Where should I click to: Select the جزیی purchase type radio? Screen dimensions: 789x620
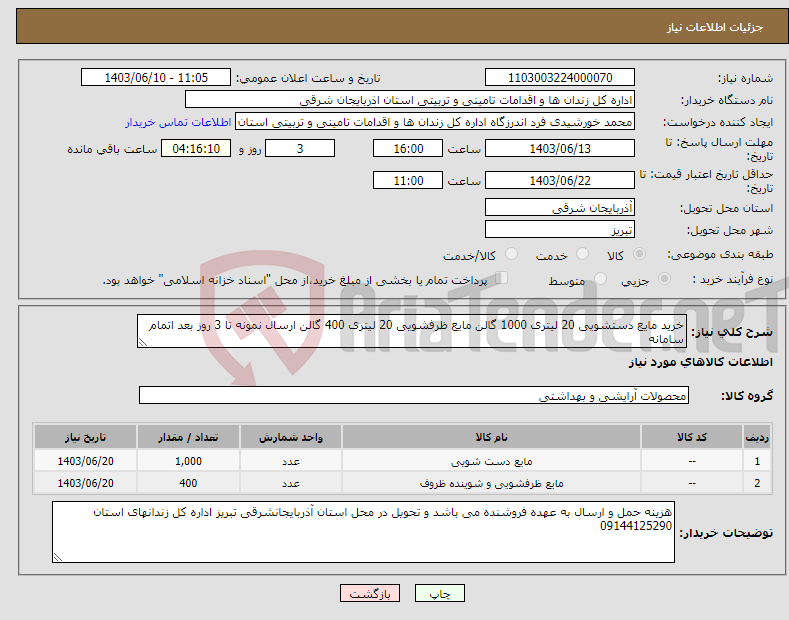tap(664, 279)
